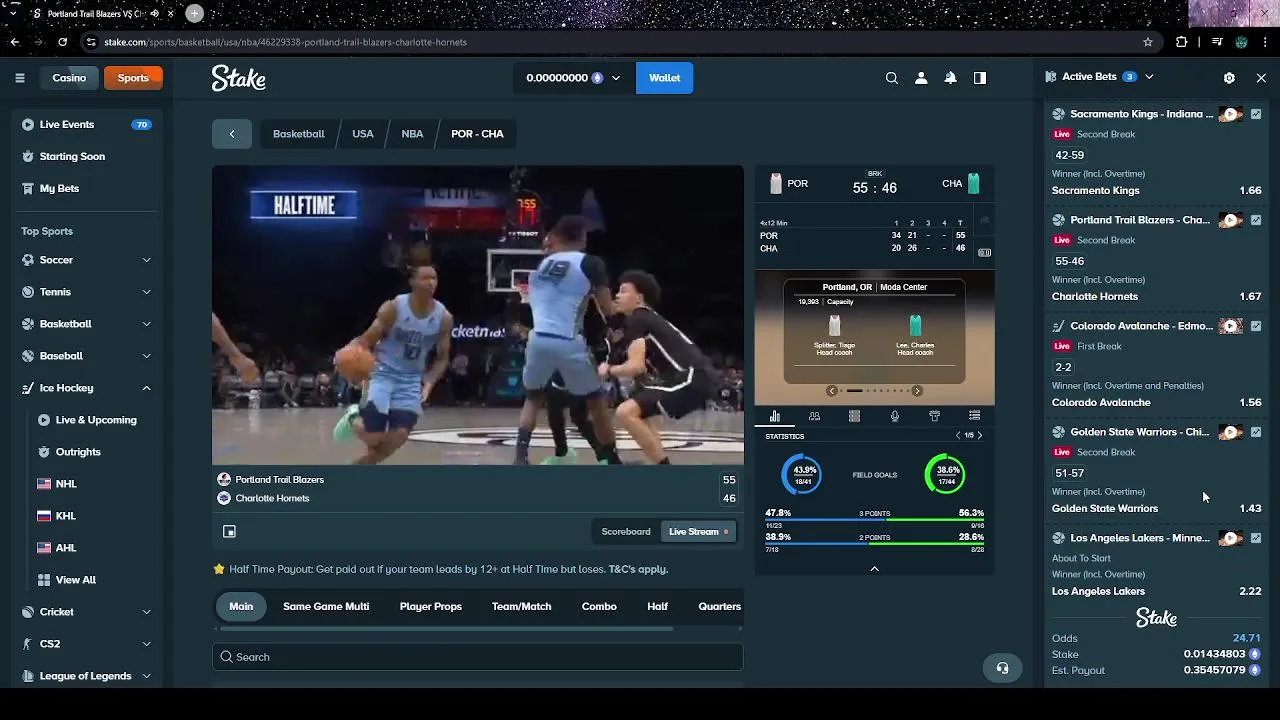Toggle theatre mode icon below the video
Screen dimensions: 1280x720
point(229,532)
